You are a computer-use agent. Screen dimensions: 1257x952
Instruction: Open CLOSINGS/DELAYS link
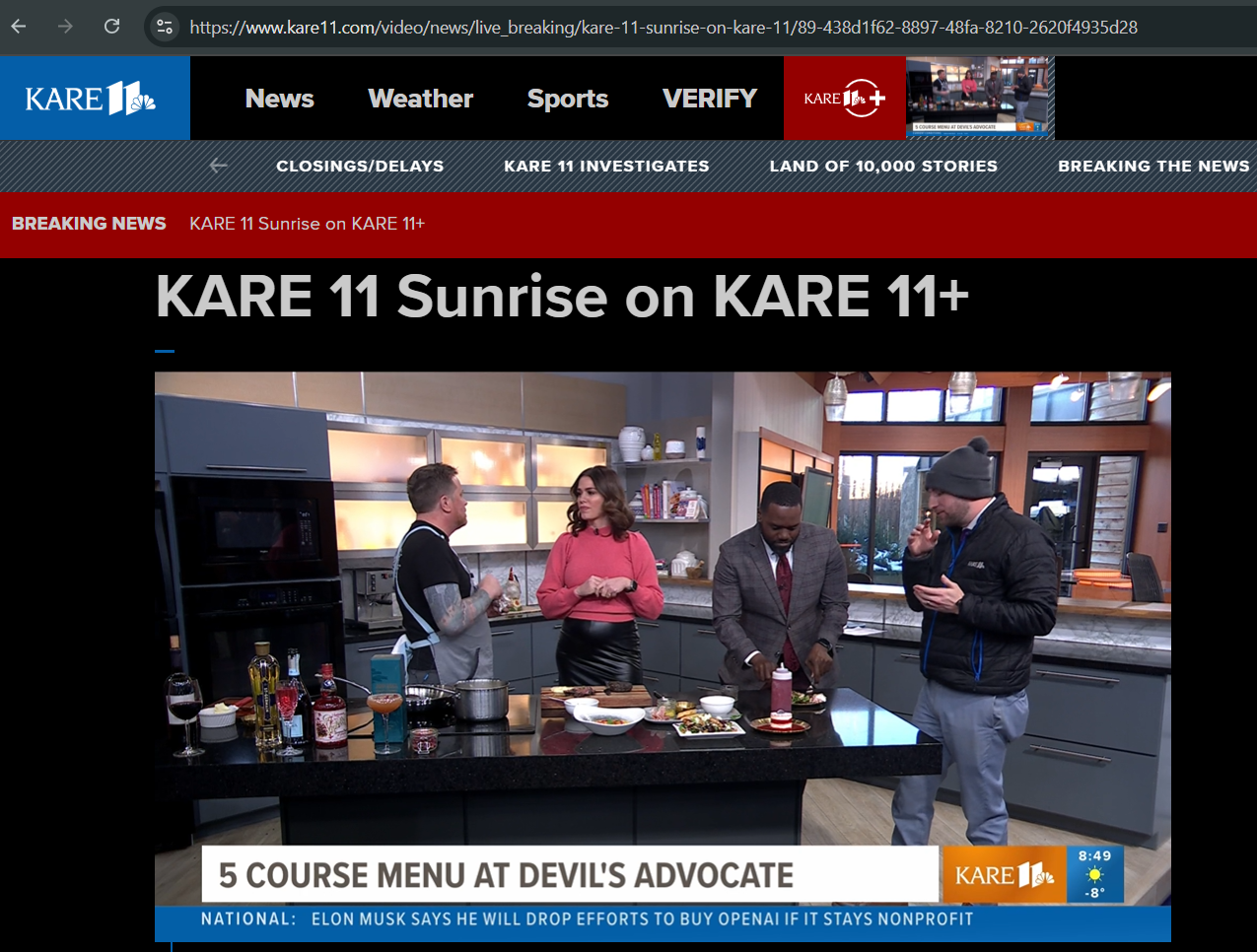[360, 166]
